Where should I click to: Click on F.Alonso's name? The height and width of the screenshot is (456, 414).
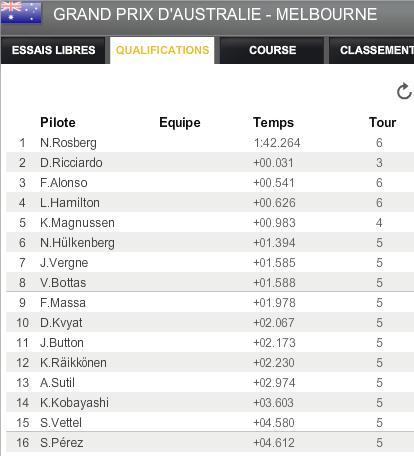(x=64, y=183)
